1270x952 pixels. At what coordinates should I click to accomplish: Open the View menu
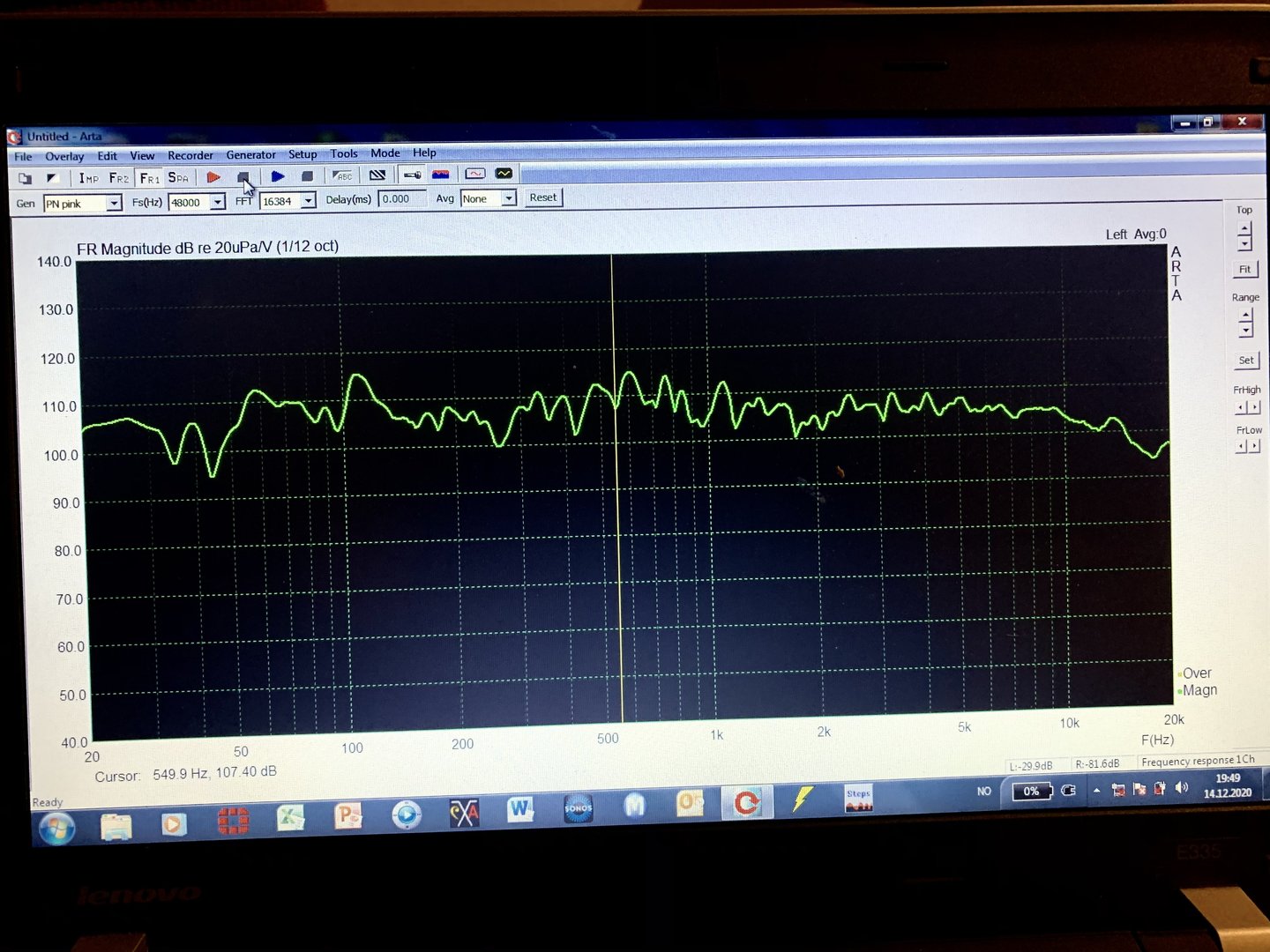click(x=142, y=156)
